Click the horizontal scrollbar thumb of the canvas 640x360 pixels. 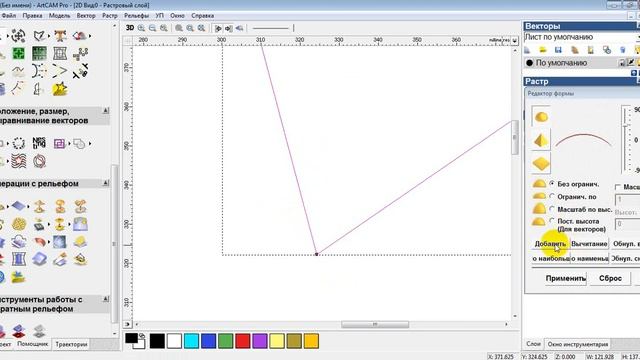(375, 324)
